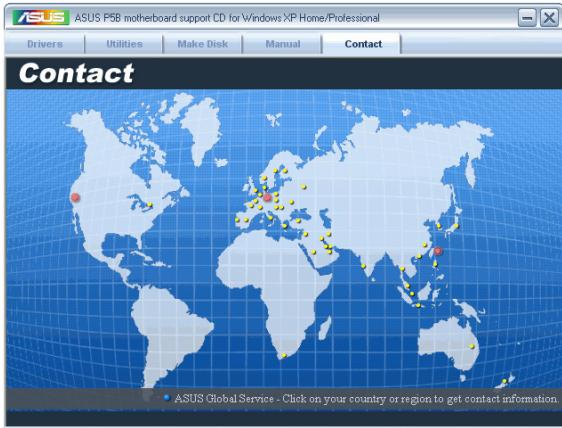562x428 pixels.
Task: Minimize the ASUS support CD window
Action: (527, 18)
